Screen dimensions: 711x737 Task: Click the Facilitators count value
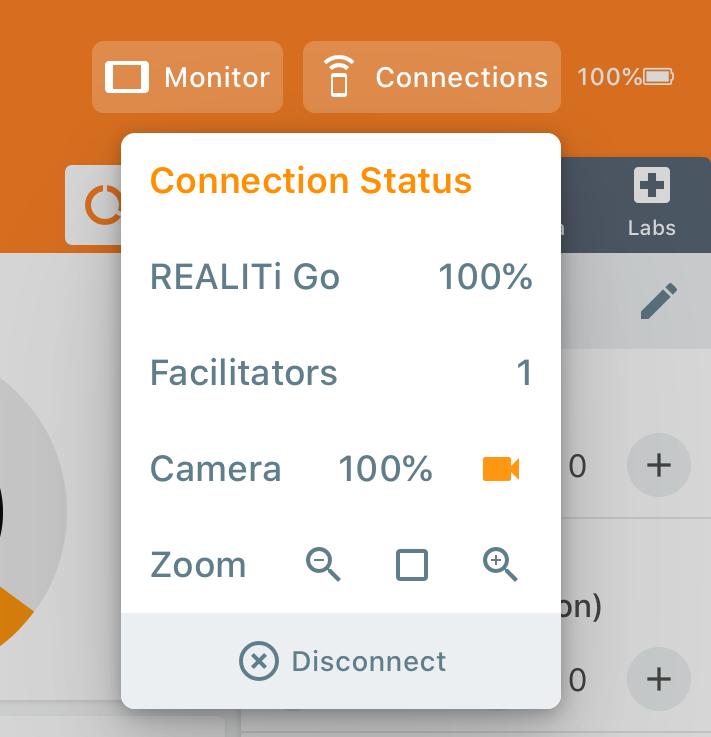(x=523, y=373)
